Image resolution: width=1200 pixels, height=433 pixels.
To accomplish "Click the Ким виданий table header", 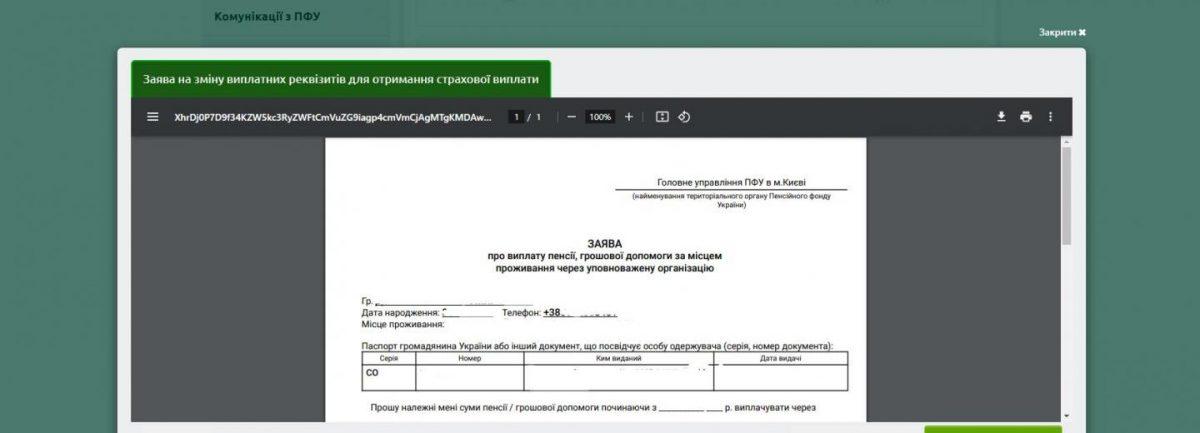I will coord(618,358).
